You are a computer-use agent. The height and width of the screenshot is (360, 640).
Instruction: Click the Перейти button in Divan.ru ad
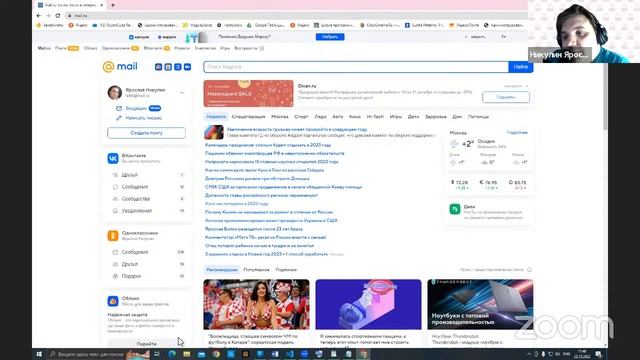click(506, 97)
